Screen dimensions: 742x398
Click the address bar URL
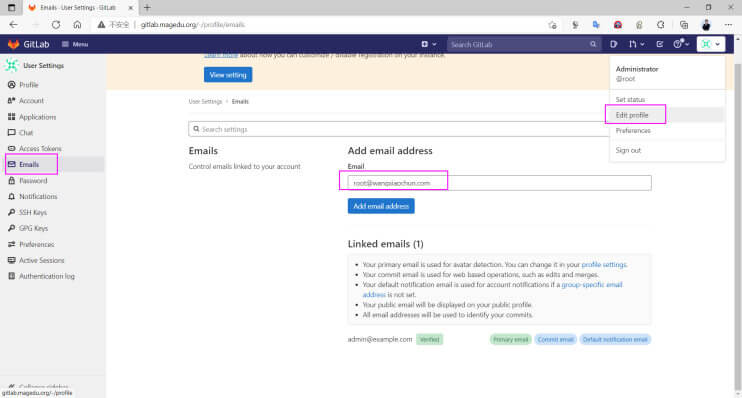pyautogui.click(x=192, y=25)
